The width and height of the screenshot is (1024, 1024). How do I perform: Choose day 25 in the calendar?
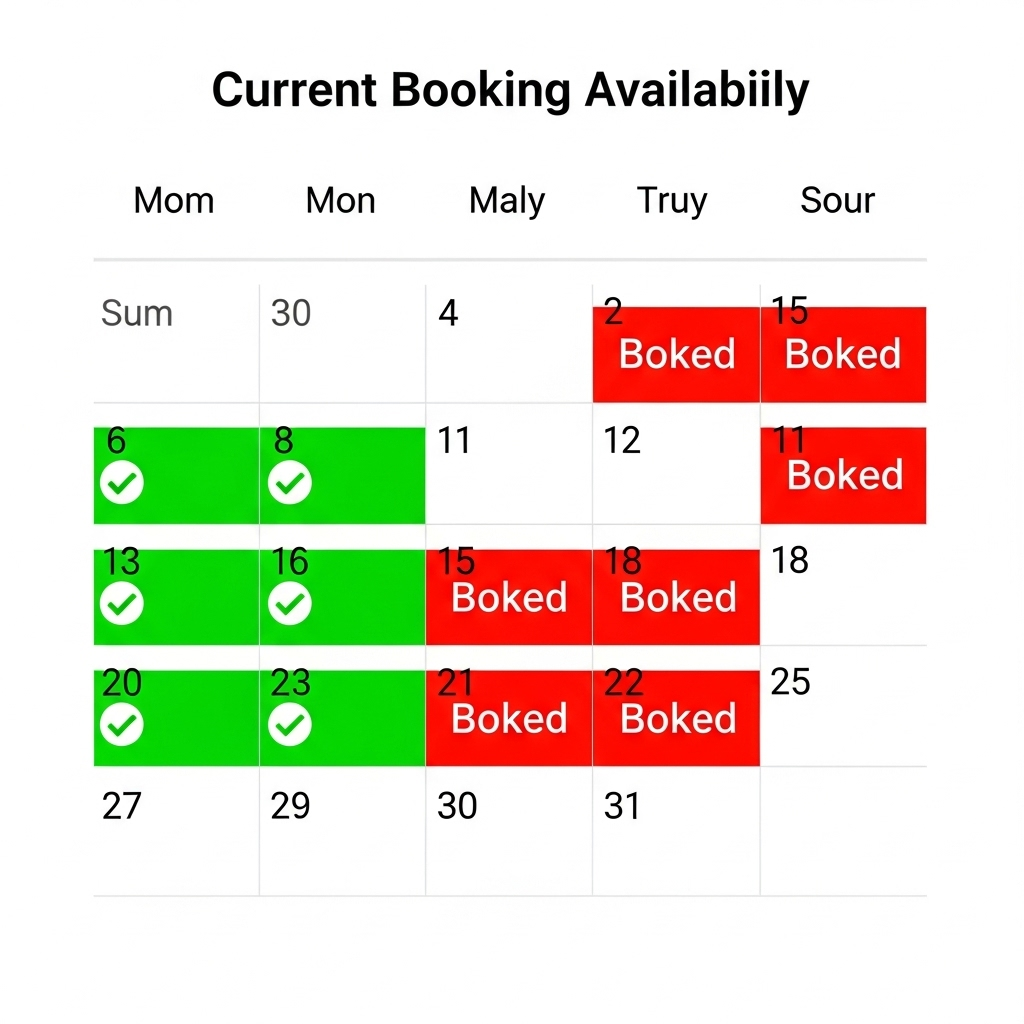(x=842, y=706)
